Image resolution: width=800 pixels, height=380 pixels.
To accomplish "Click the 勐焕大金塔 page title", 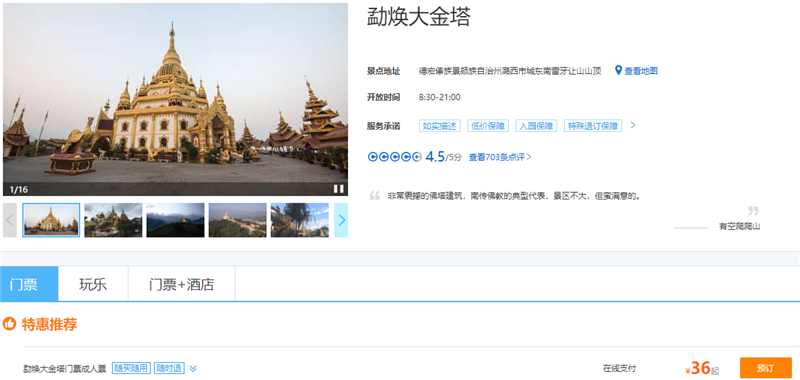I will click(418, 17).
